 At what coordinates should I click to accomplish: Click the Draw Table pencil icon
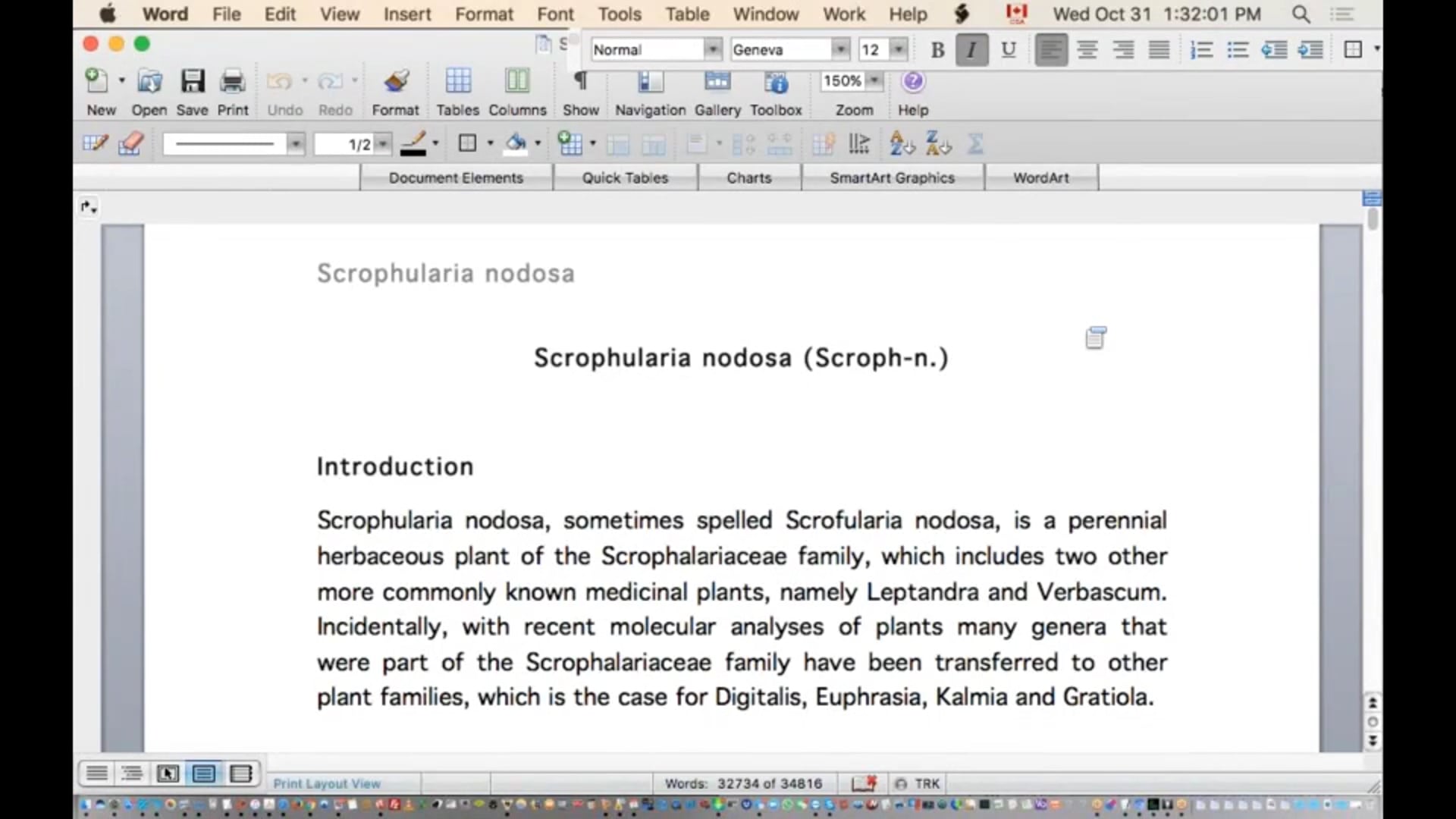(x=95, y=143)
